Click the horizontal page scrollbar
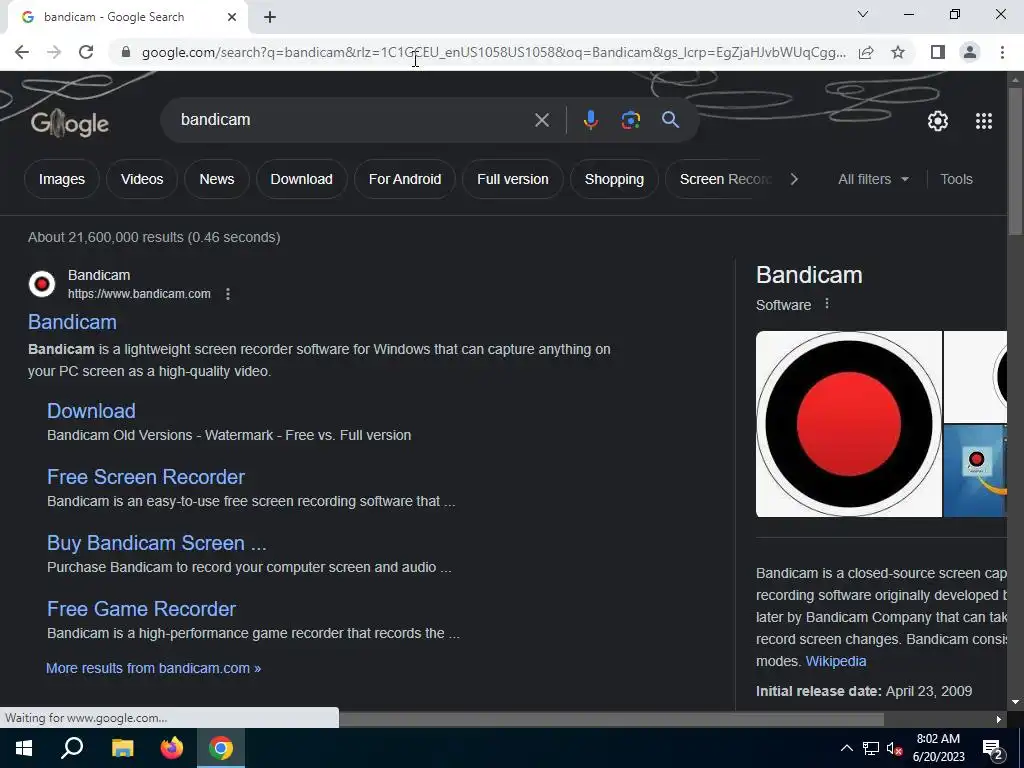Screen dimensions: 1024x768 tap(611, 719)
